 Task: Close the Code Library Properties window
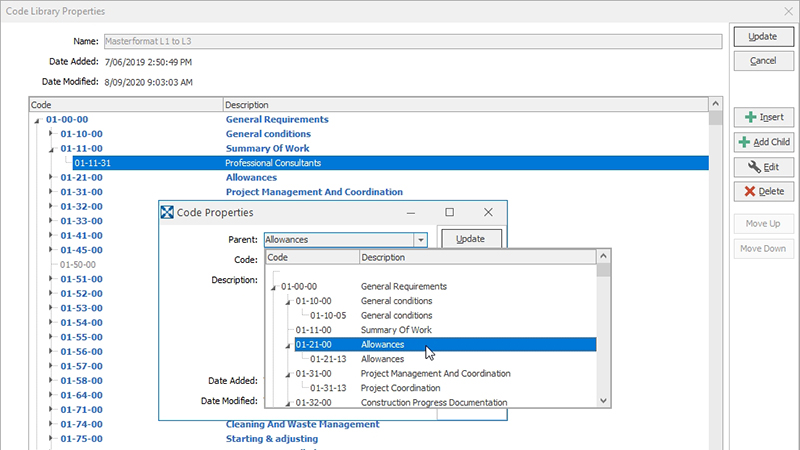[x=788, y=11]
